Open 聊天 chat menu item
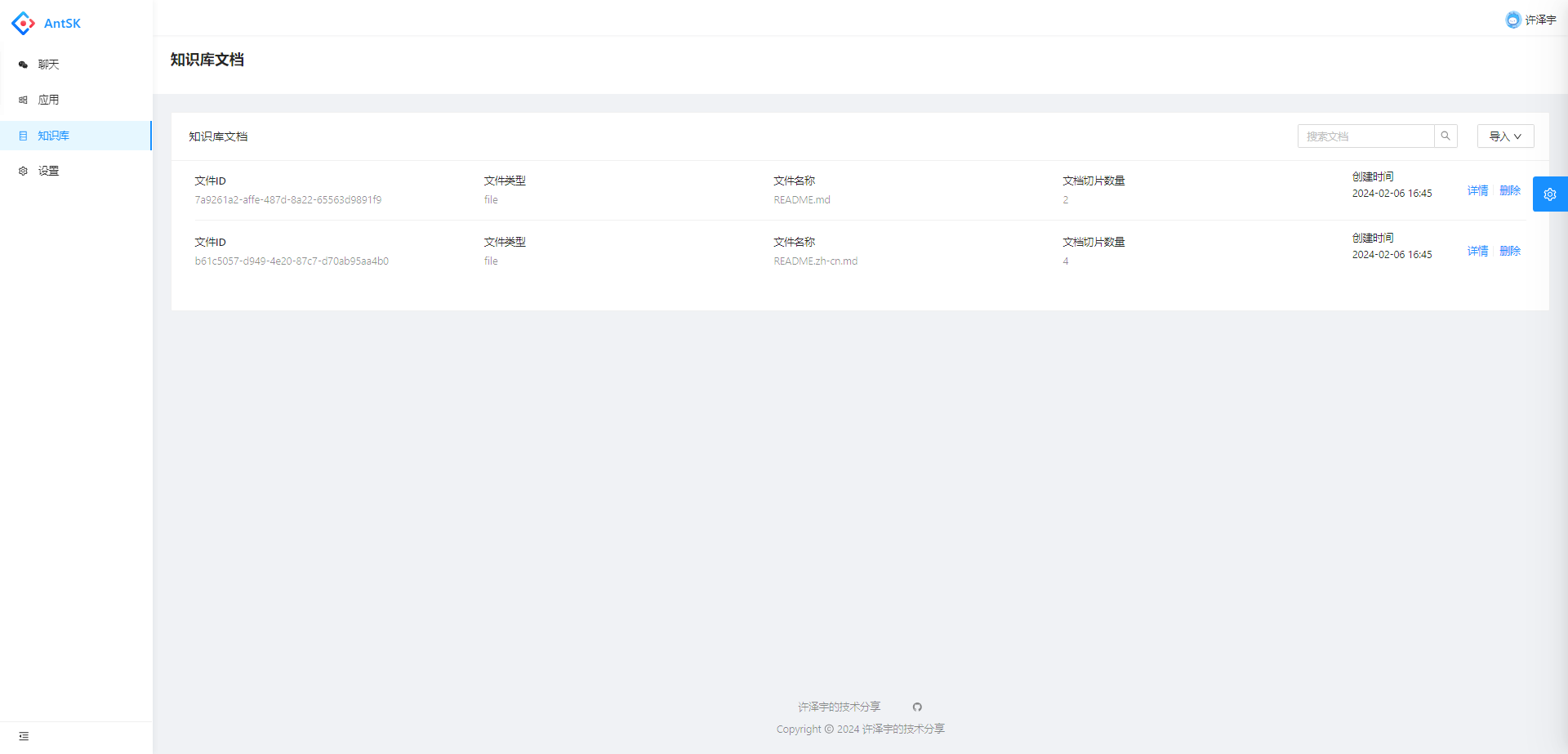The width and height of the screenshot is (1568, 754). click(x=48, y=65)
